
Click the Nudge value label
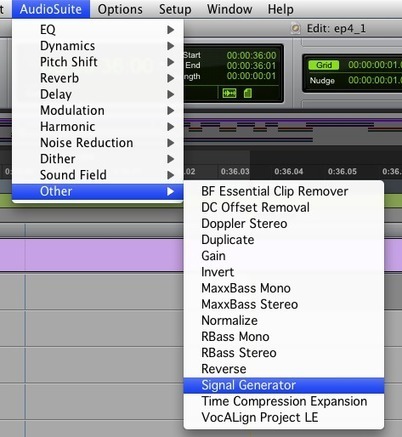click(x=322, y=80)
